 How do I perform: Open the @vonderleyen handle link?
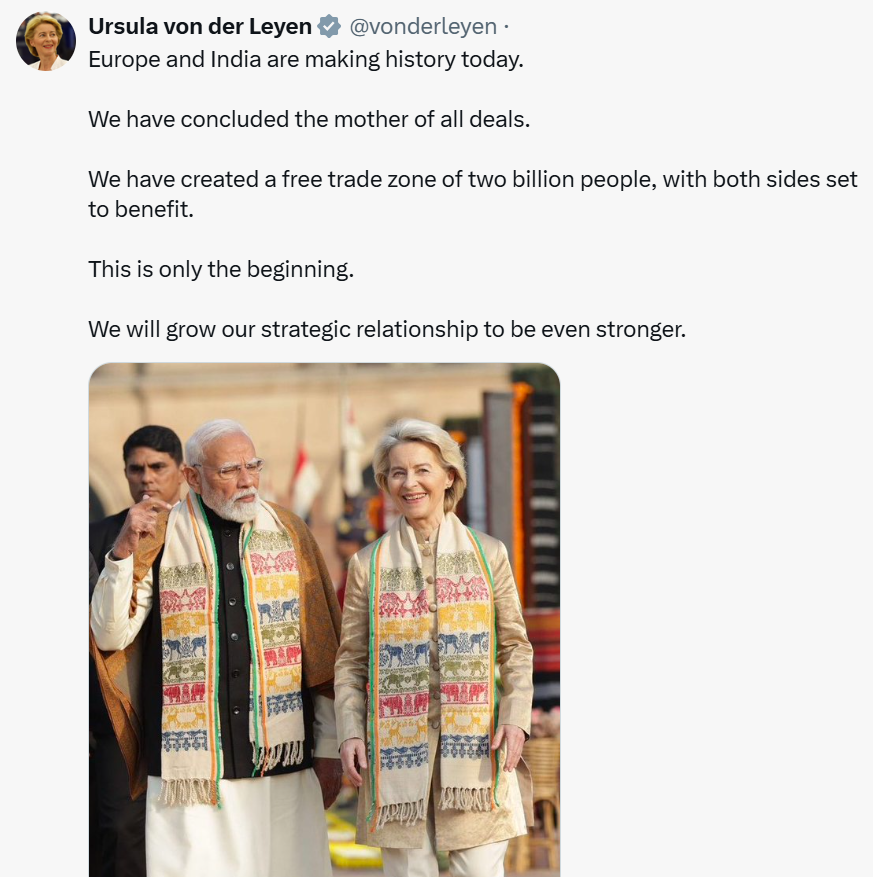(x=421, y=27)
